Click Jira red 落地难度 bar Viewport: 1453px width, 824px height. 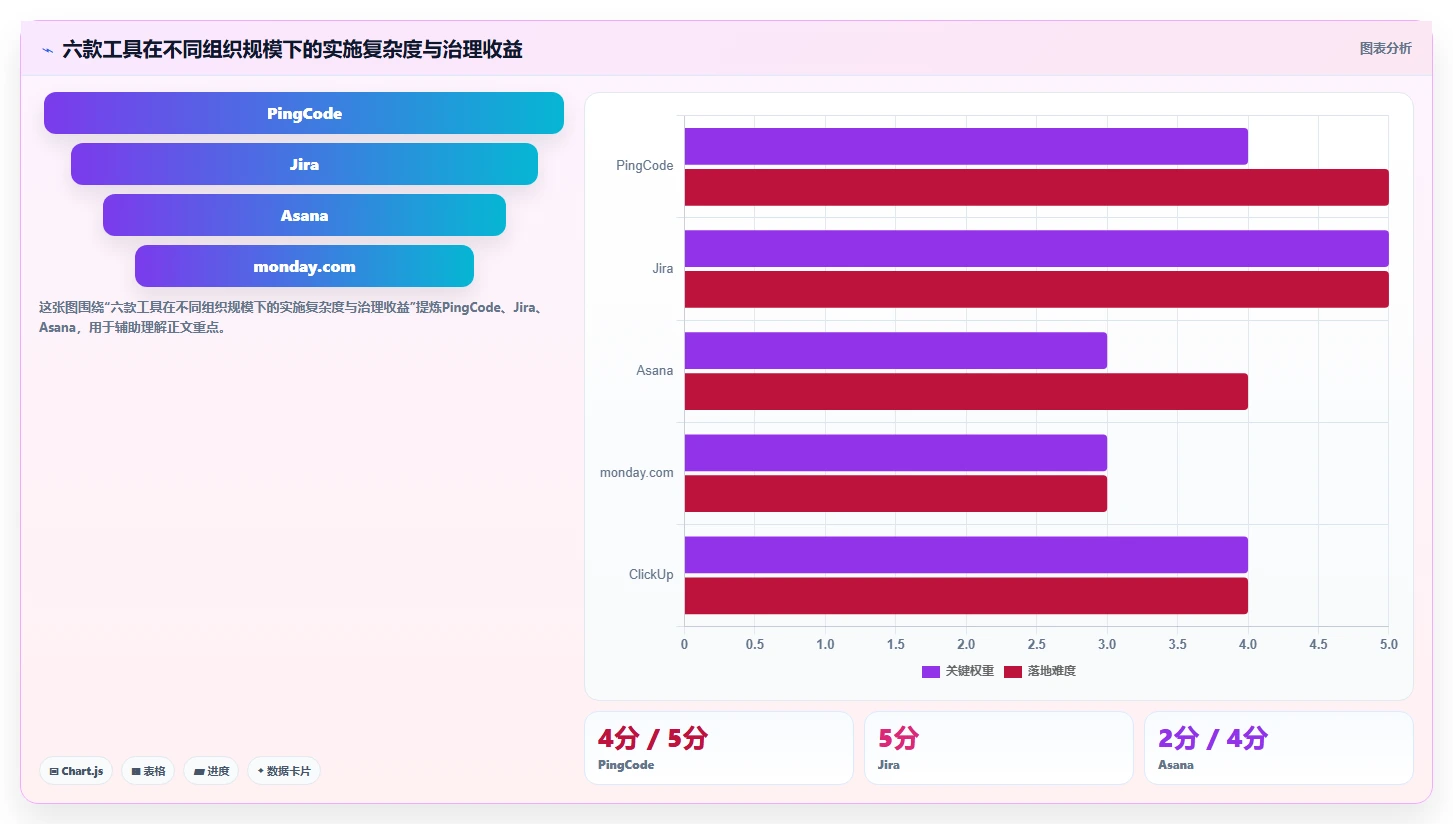pyautogui.click(x=1036, y=289)
